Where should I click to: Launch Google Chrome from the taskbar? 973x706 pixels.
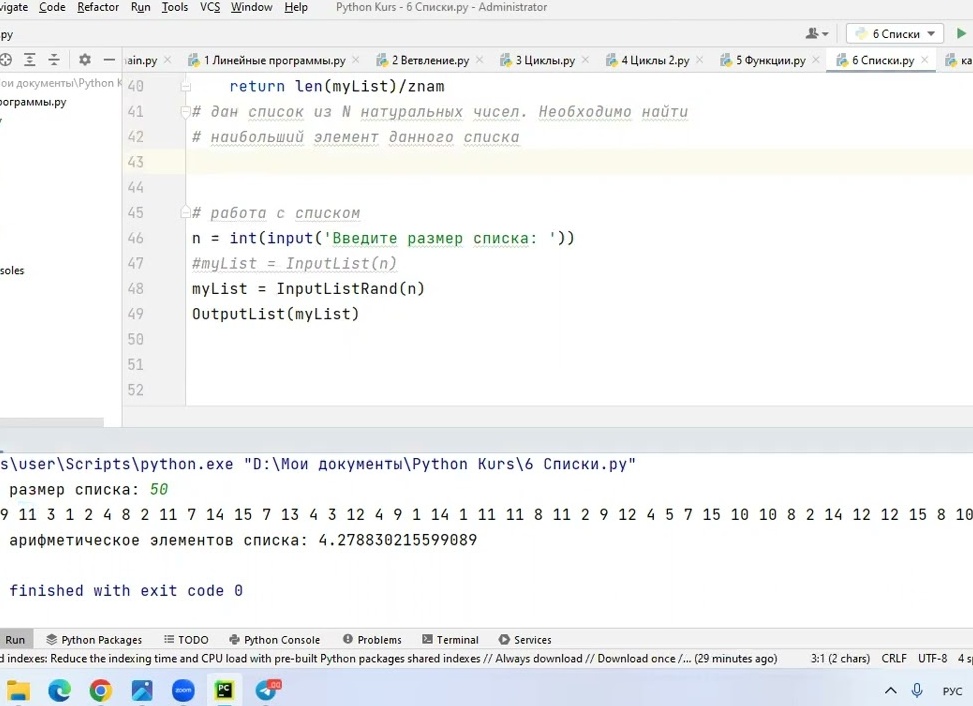click(101, 690)
